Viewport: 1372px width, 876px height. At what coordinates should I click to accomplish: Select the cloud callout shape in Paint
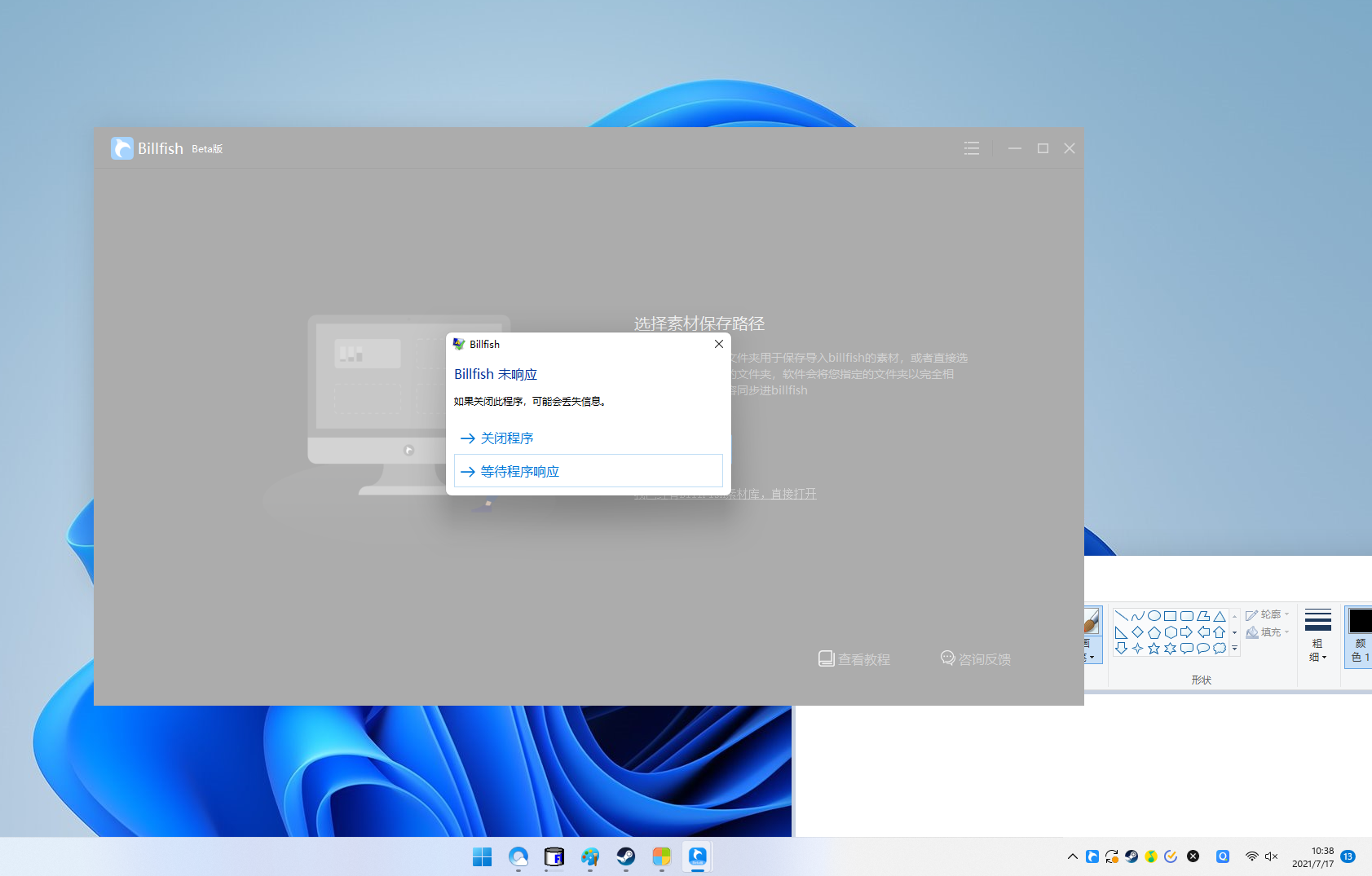pyautogui.click(x=1220, y=649)
